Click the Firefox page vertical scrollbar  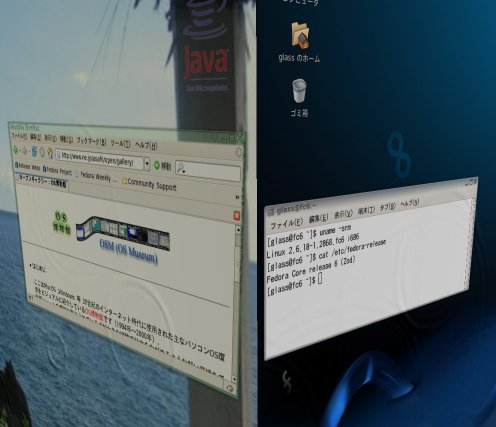(x=237, y=303)
